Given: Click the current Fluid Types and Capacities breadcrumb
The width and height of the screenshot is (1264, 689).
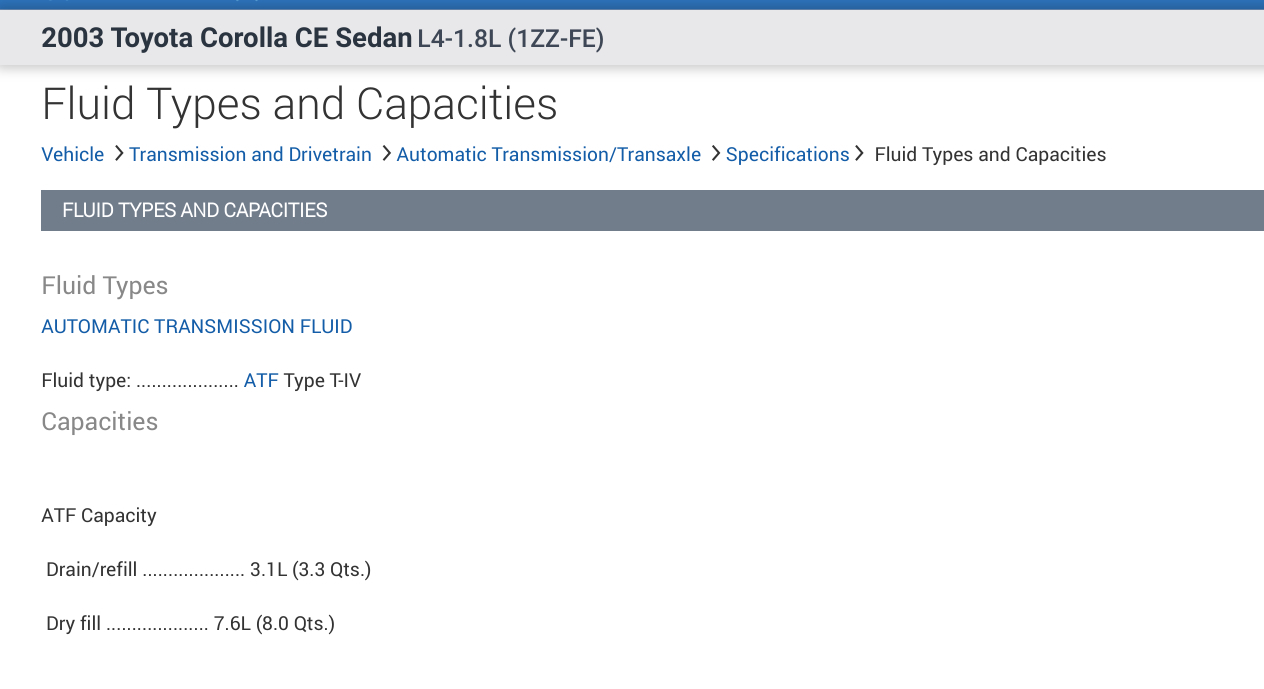Looking at the screenshot, I should [990, 154].
